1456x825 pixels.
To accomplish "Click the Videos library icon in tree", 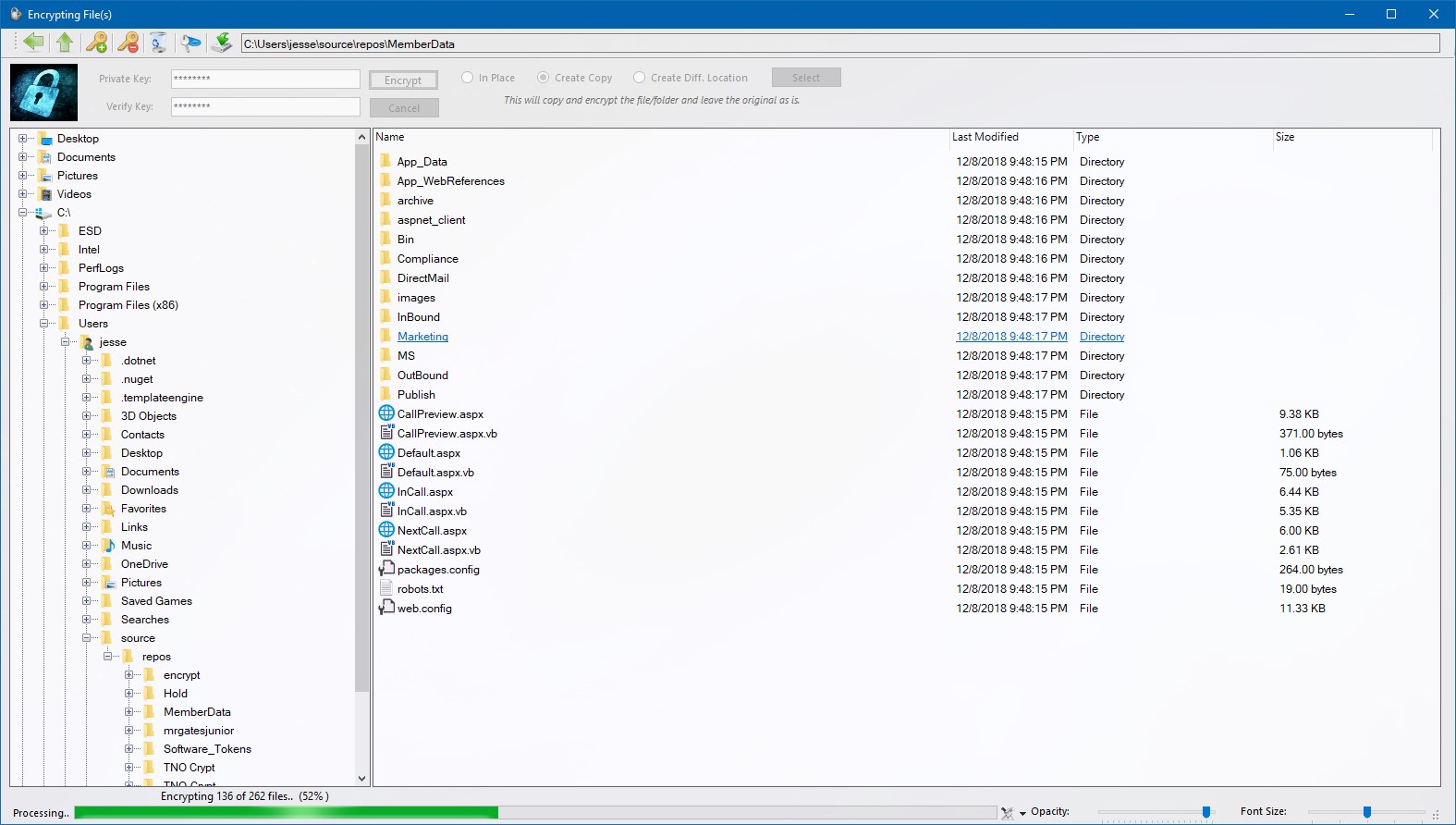I will [45, 194].
